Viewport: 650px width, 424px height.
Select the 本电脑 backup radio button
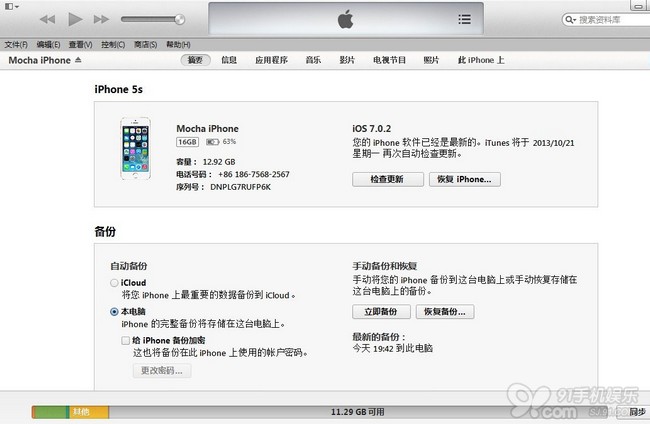tap(114, 312)
